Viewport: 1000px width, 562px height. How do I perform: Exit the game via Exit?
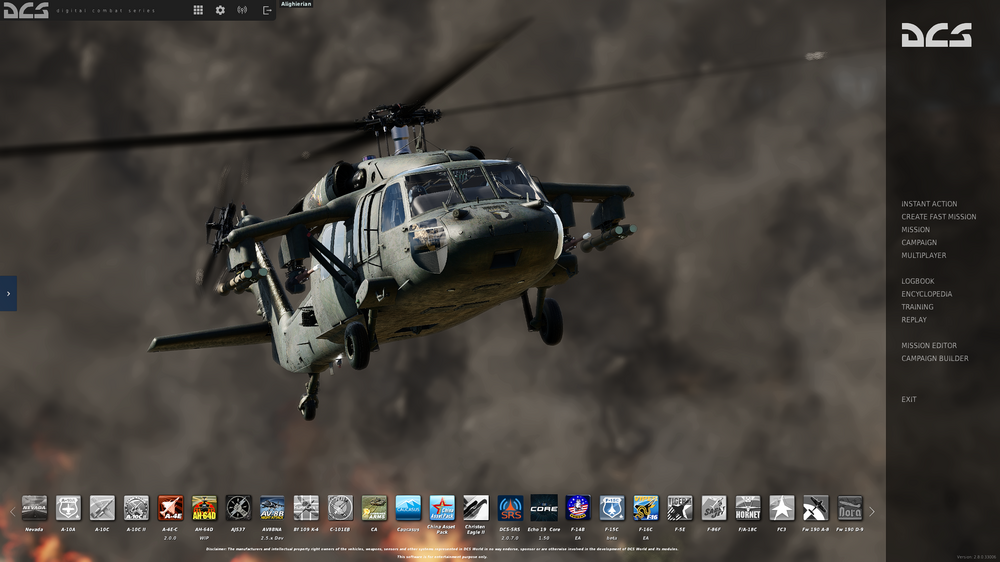click(x=908, y=399)
